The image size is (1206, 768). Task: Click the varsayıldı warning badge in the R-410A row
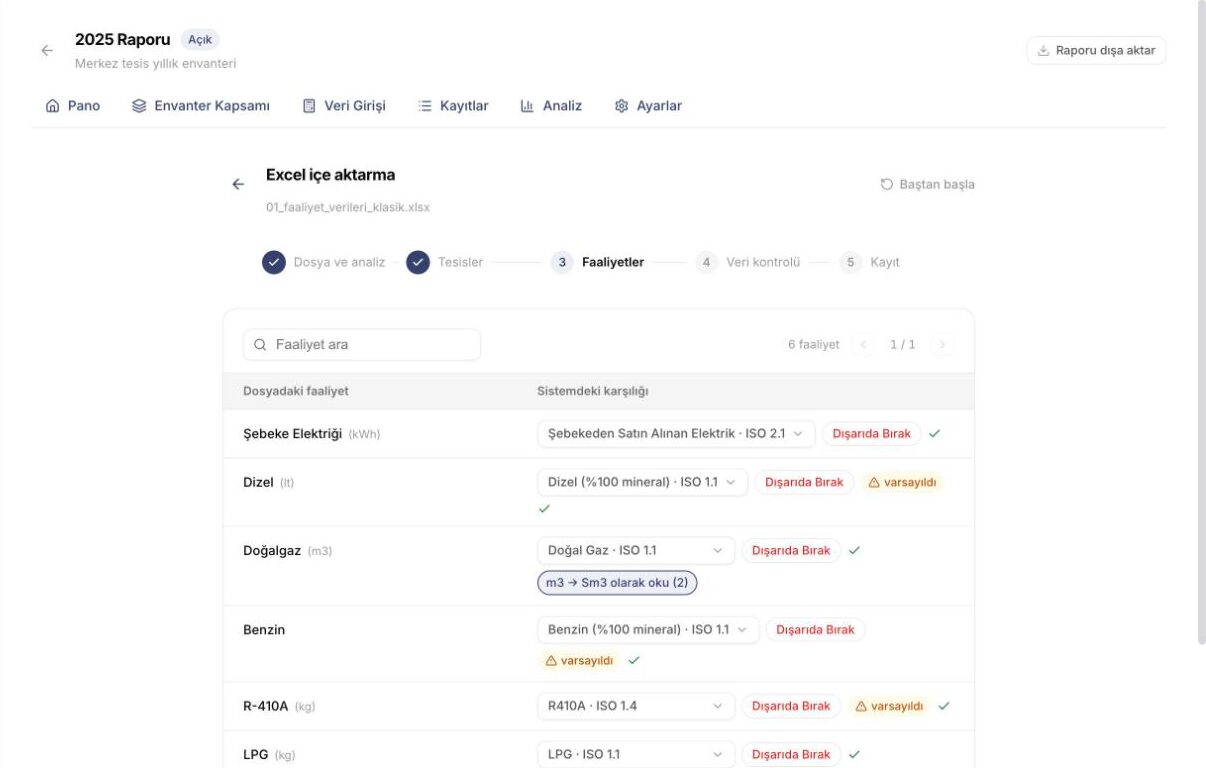[x=889, y=706]
